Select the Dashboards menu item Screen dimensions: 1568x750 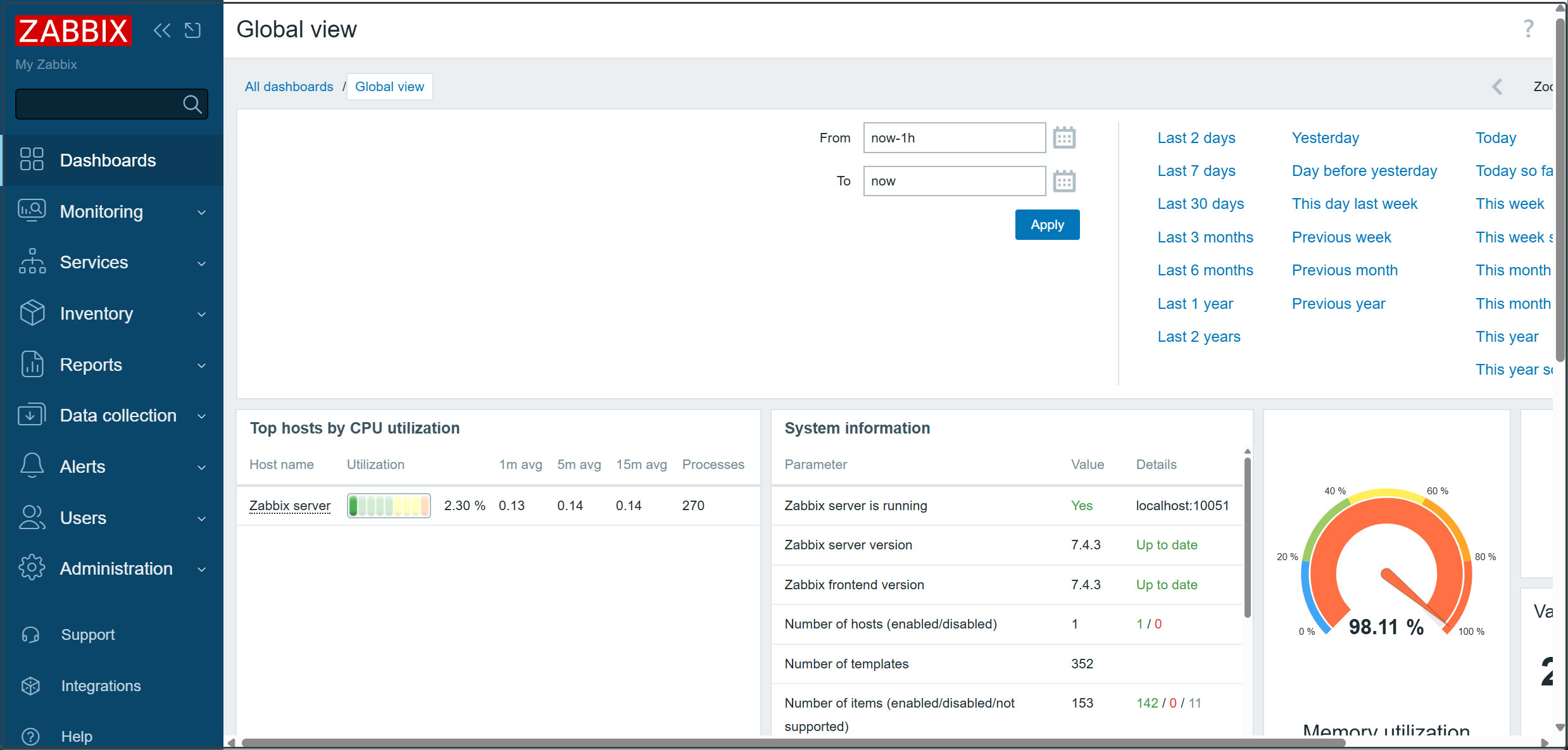(108, 160)
